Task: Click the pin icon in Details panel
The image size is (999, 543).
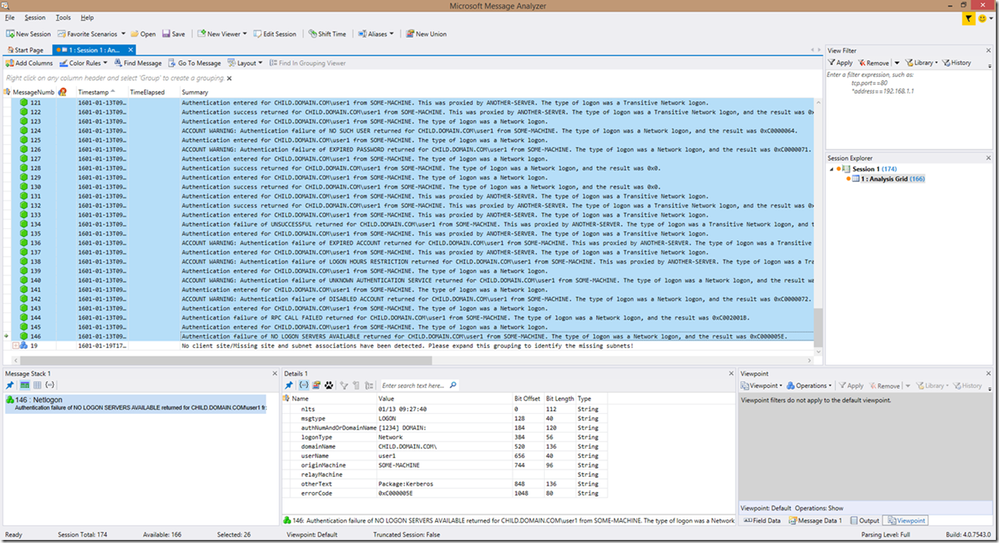Action: click(x=289, y=385)
